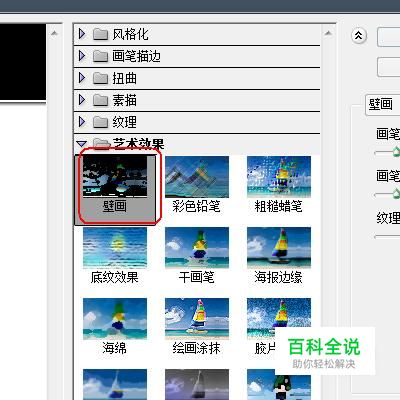Screen dimensions: 400x400
Task: Click the 艺术效果 folder label
Action: coord(138,144)
